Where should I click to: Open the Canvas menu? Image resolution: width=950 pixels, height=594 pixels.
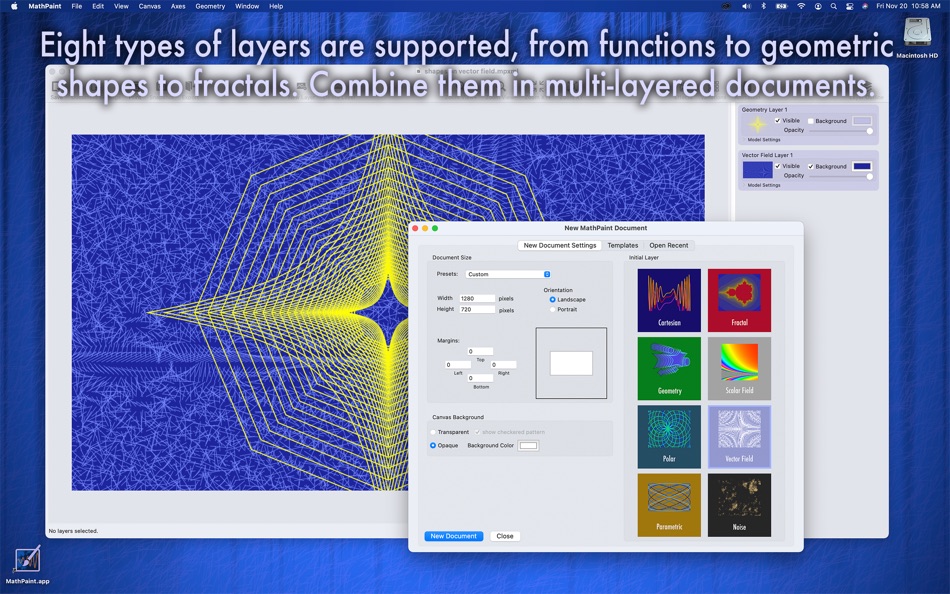tap(149, 6)
